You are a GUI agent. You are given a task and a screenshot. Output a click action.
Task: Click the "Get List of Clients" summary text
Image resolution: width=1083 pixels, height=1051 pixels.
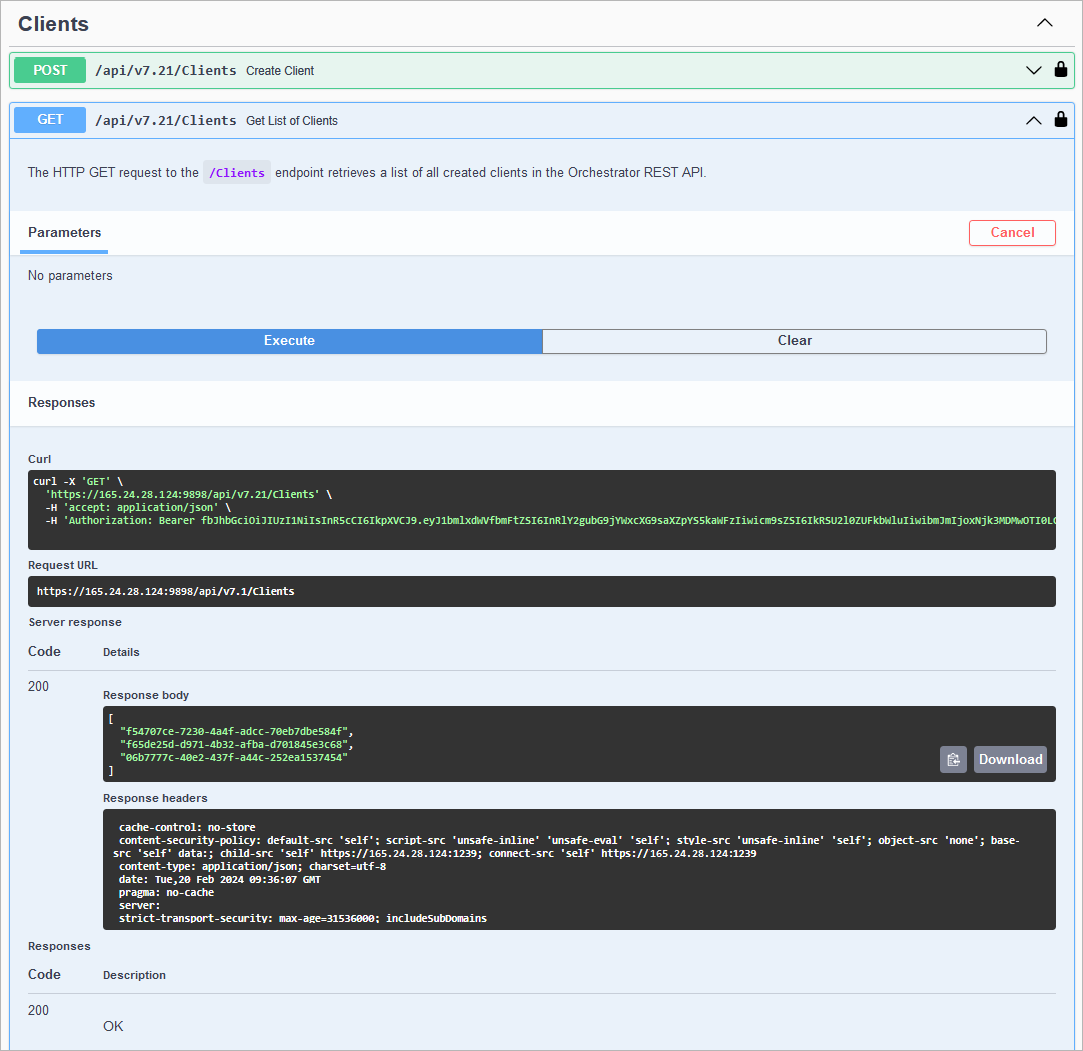[x=292, y=121]
